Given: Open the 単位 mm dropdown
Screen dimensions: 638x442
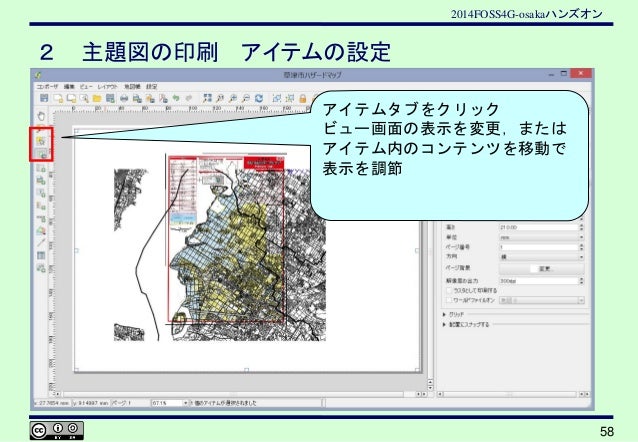Looking at the screenshot, I should (542, 237).
